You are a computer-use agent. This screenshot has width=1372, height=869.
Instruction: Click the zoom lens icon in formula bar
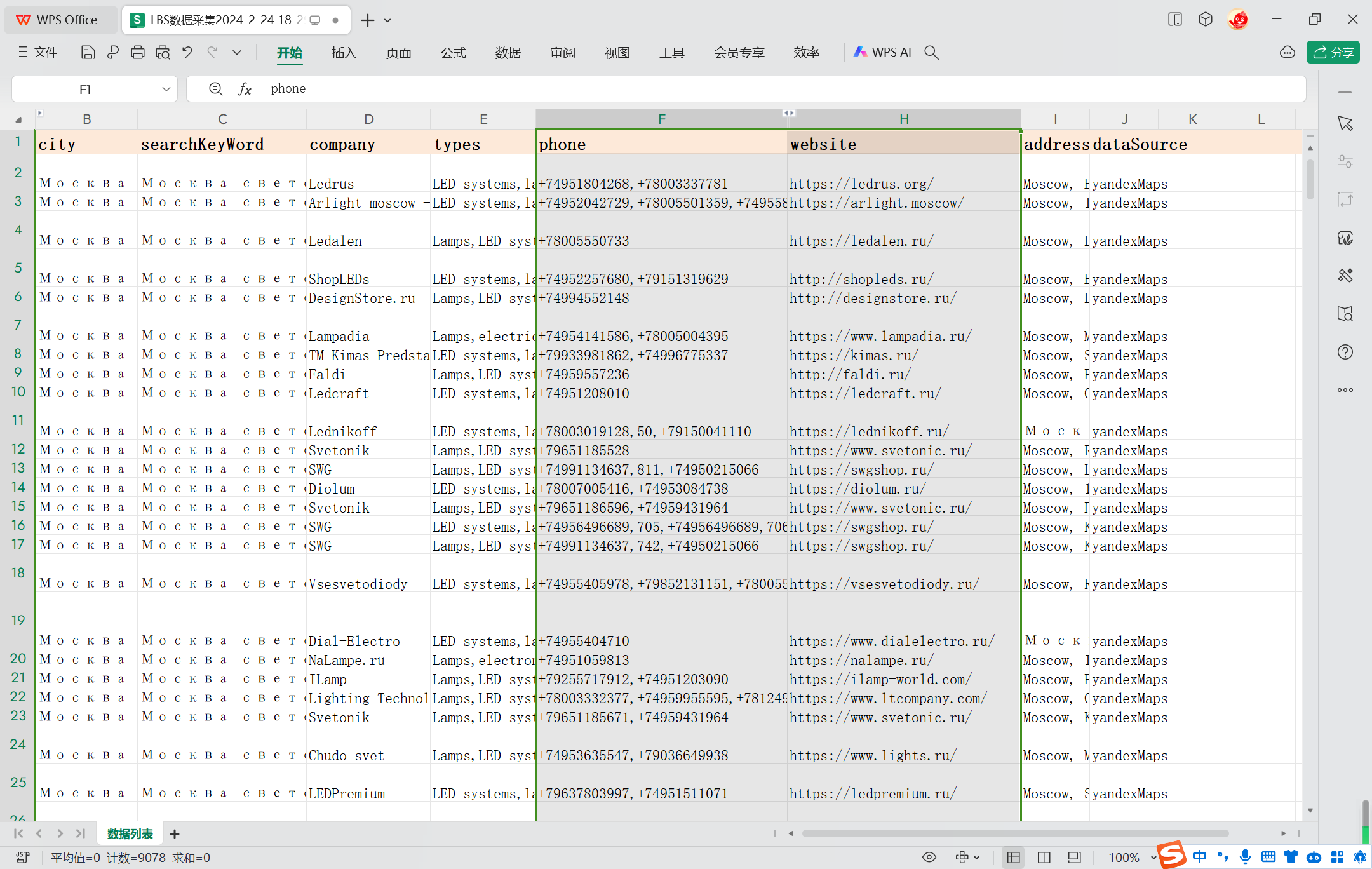216,89
